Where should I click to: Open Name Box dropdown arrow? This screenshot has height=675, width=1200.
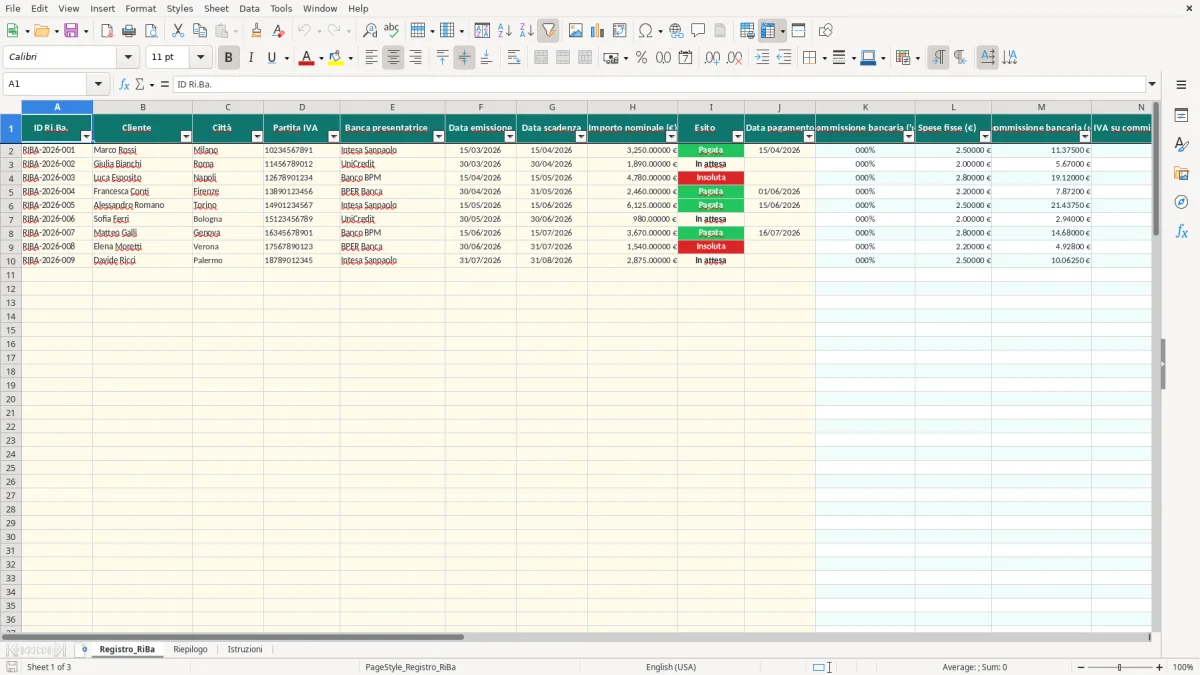(98, 84)
